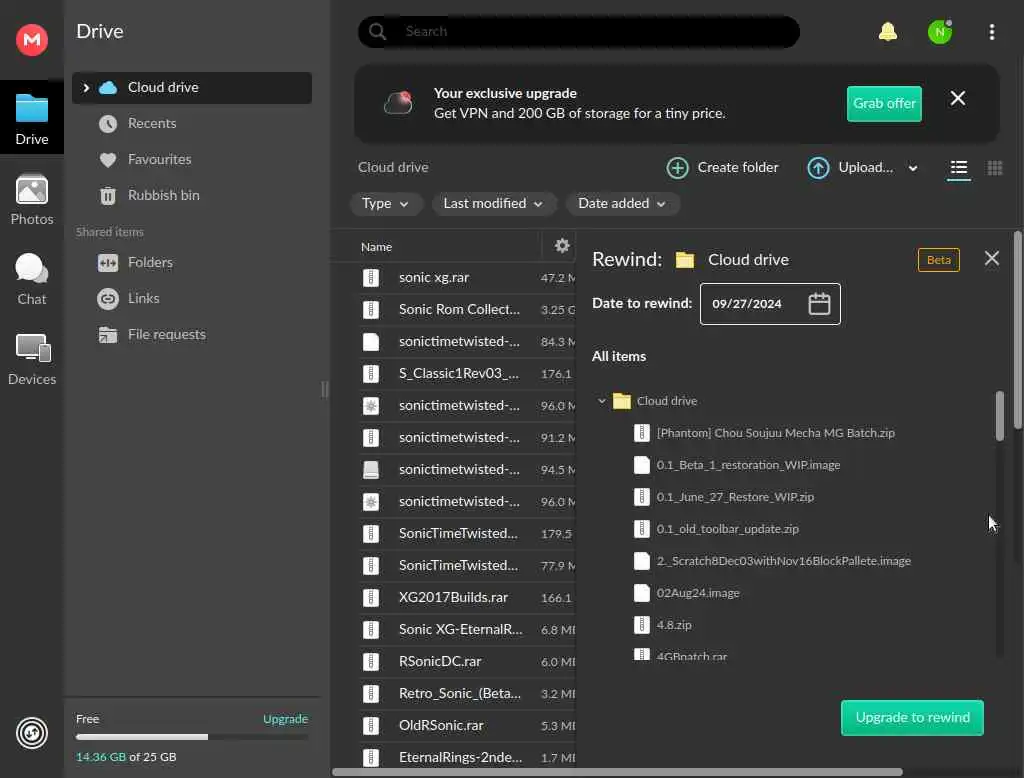
Task: Select Cloud drive folder in Rewind tree
Action: 654,401
